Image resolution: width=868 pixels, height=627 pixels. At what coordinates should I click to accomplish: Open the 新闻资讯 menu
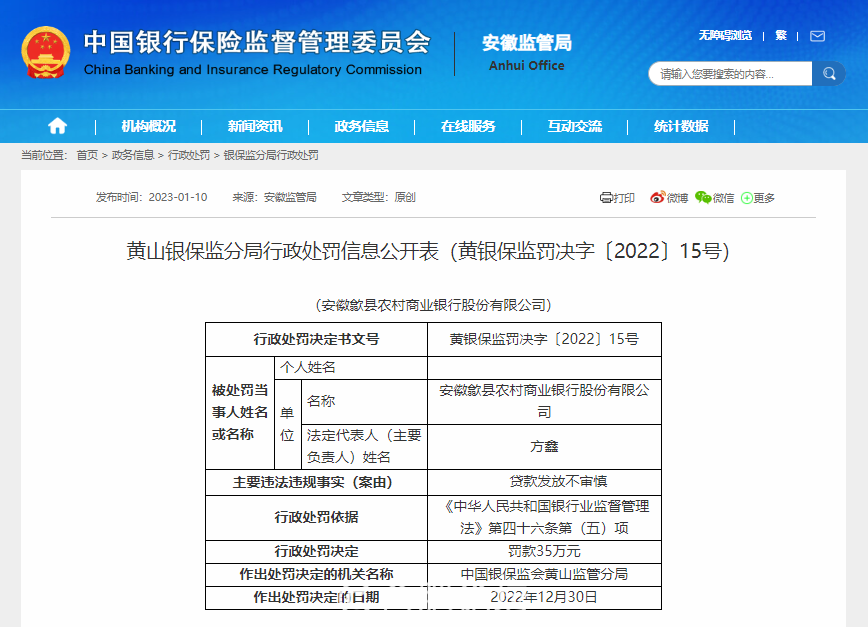pos(255,126)
